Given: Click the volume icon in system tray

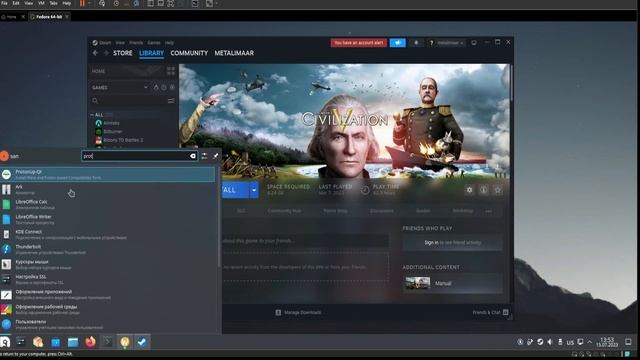Looking at the screenshot, I should click(550, 342).
